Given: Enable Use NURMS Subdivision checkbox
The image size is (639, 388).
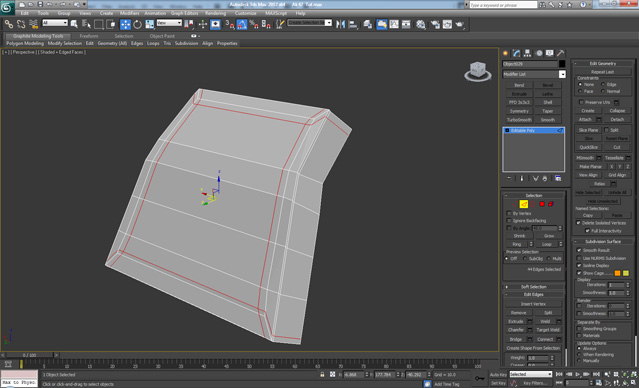Looking at the screenshot, I should tap(579, 258).
